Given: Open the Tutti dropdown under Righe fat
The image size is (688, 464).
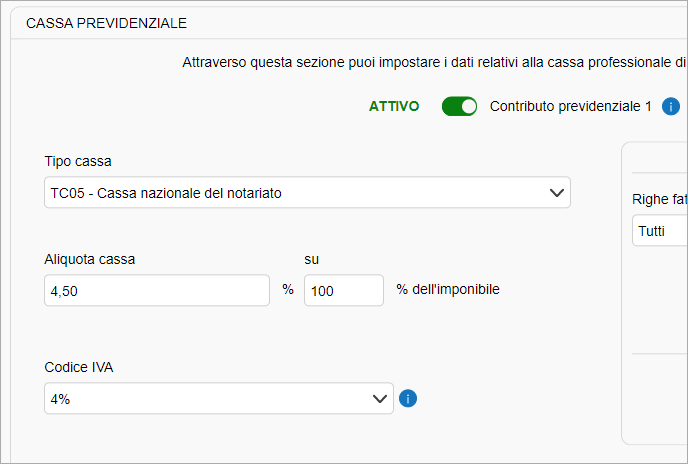Looking at the screenshot, I should pyautogui.click(x=660, y=230).
